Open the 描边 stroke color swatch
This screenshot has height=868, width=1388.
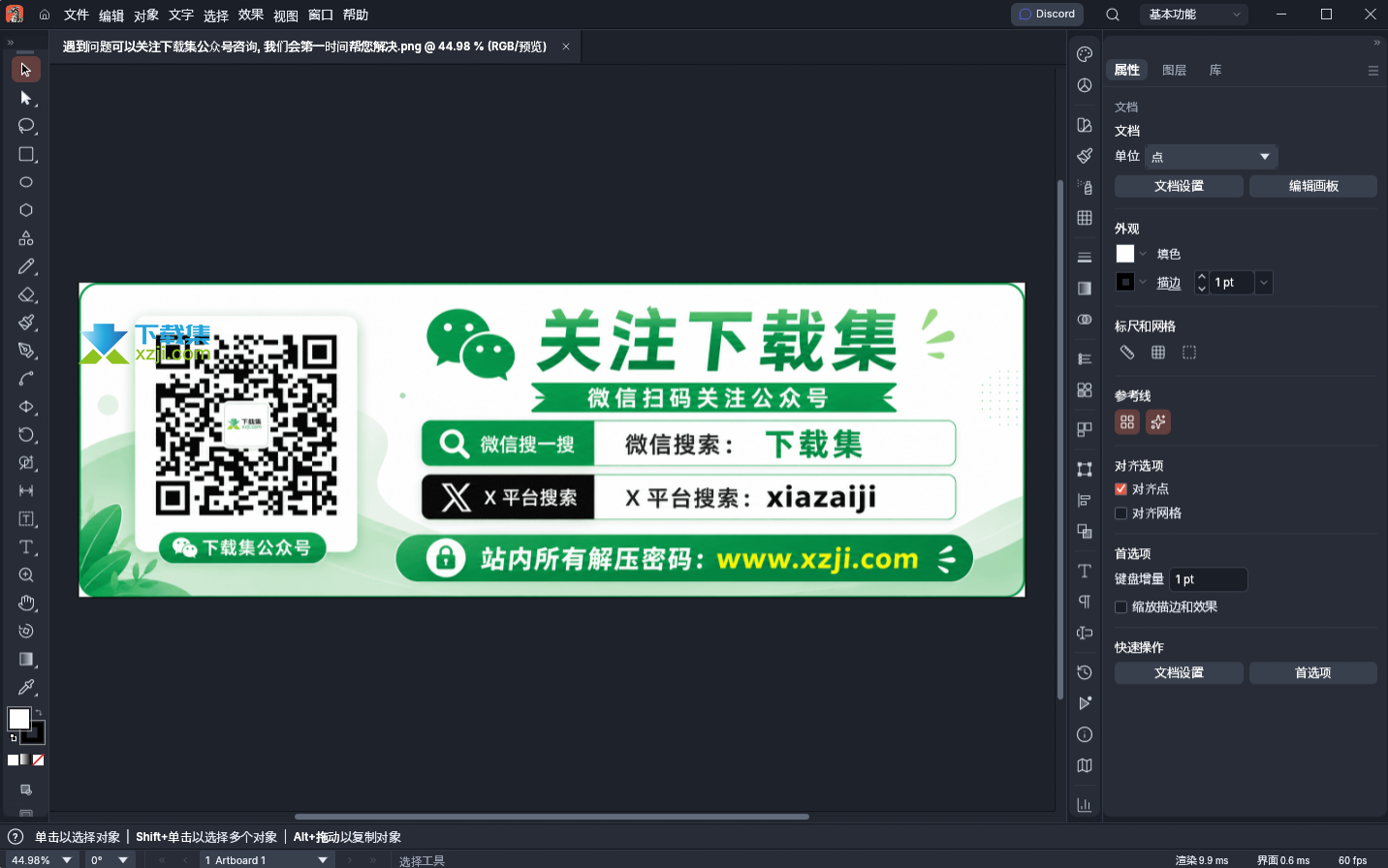(x=1125, y=282)
